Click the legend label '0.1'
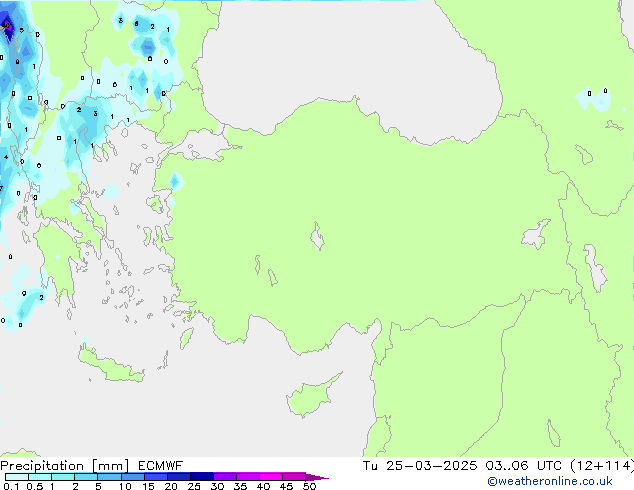The height and width of the screenshot is (490, 634). coord(11,486)
